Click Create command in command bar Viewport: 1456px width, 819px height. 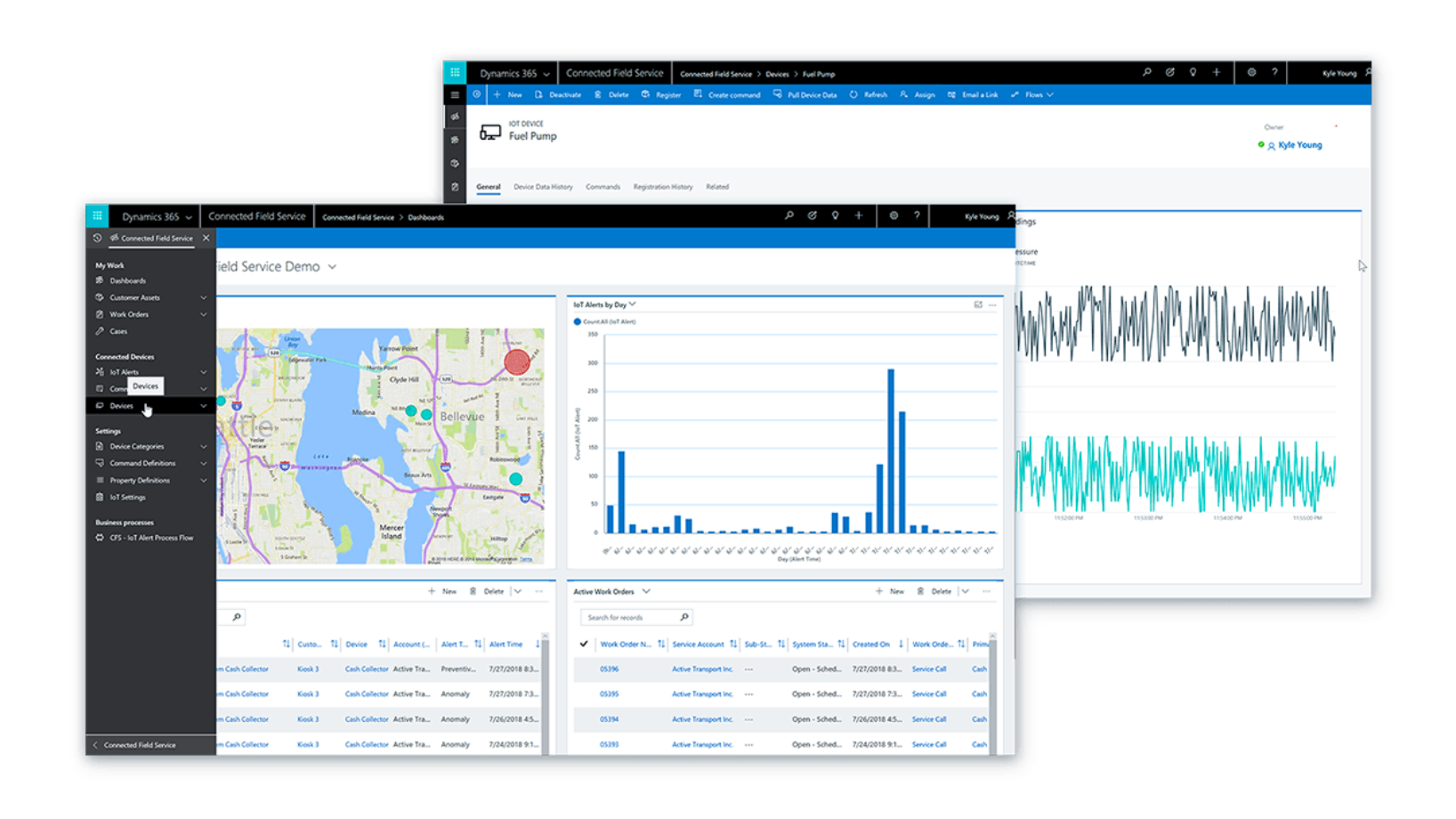point(727,94)
